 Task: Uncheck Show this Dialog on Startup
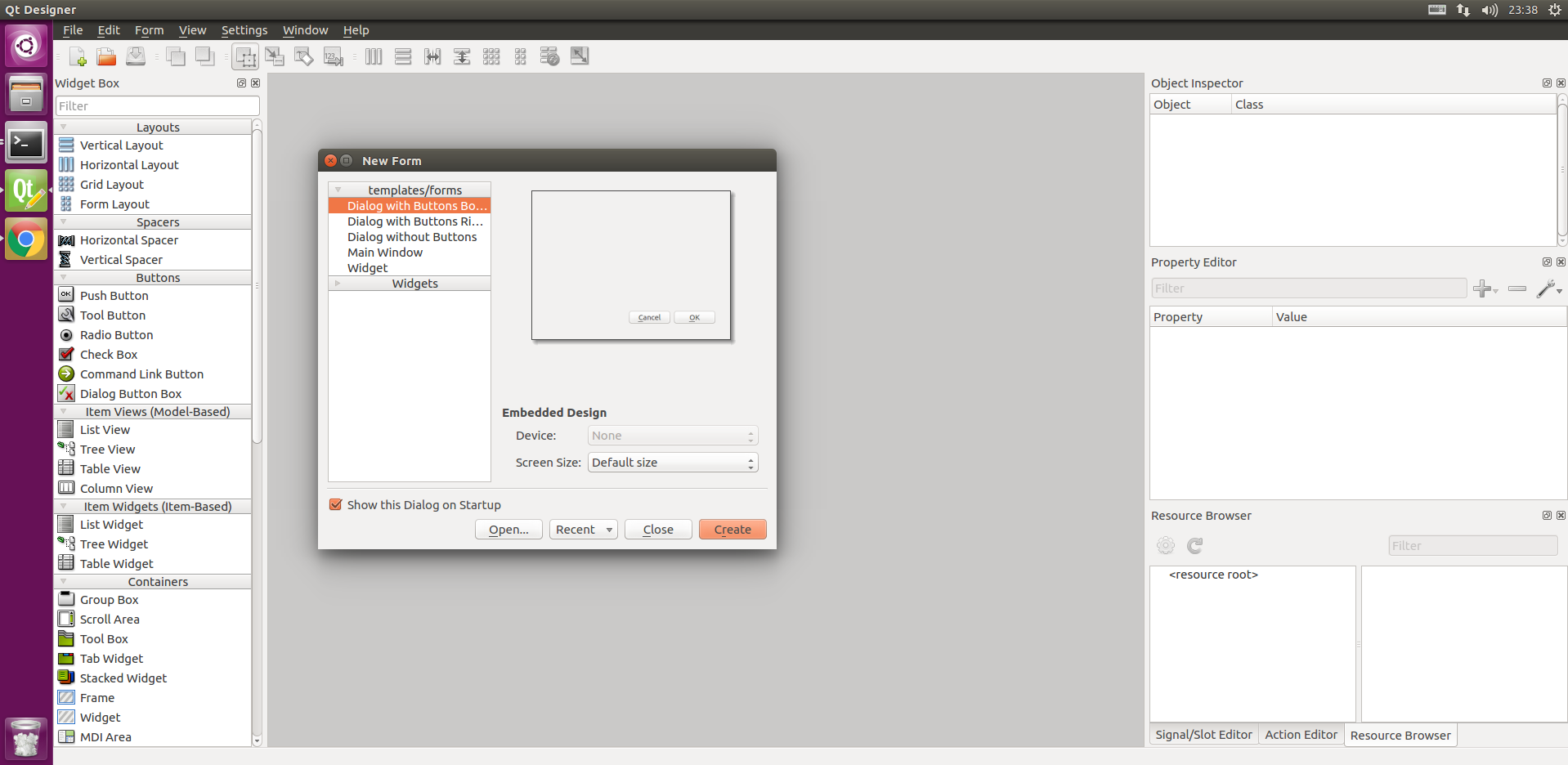pos(336,504)
